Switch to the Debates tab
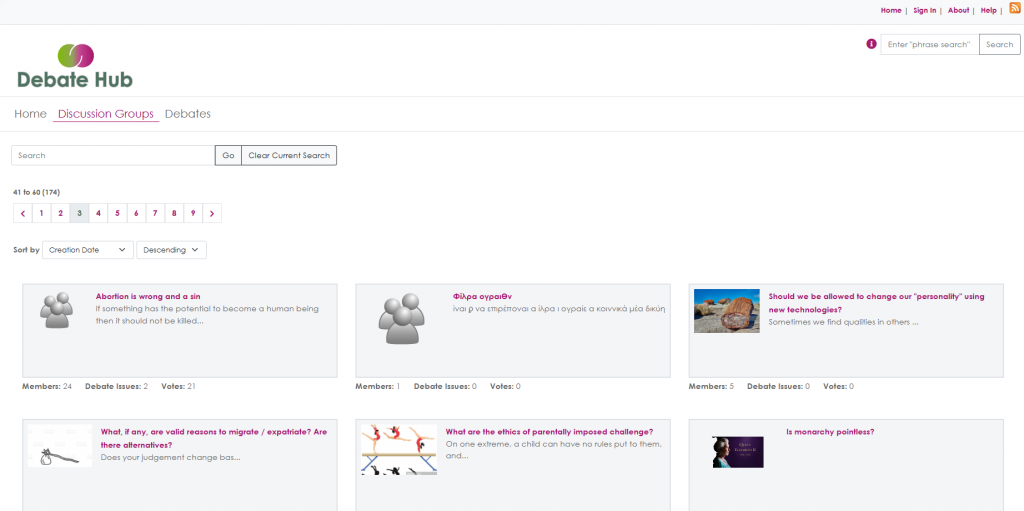This screenshot has height=511, width=1024. 188,114
